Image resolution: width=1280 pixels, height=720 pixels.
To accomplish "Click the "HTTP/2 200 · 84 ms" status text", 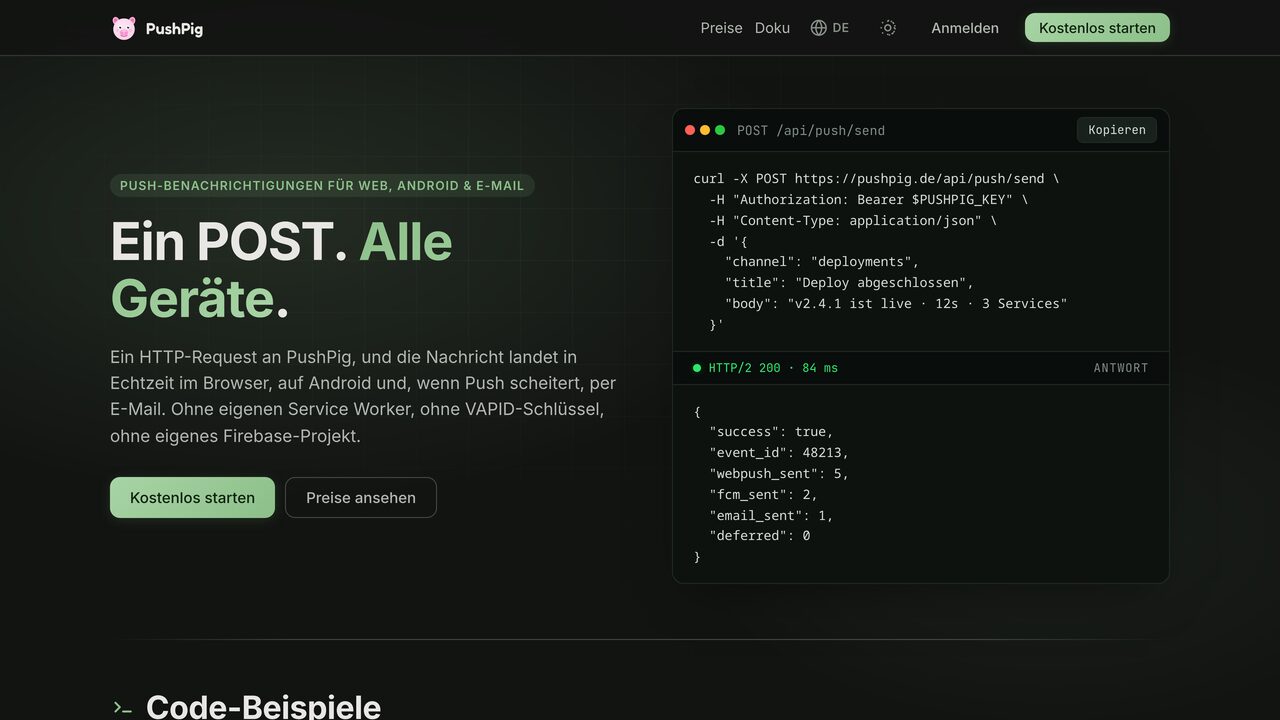I will coord(773,368).
